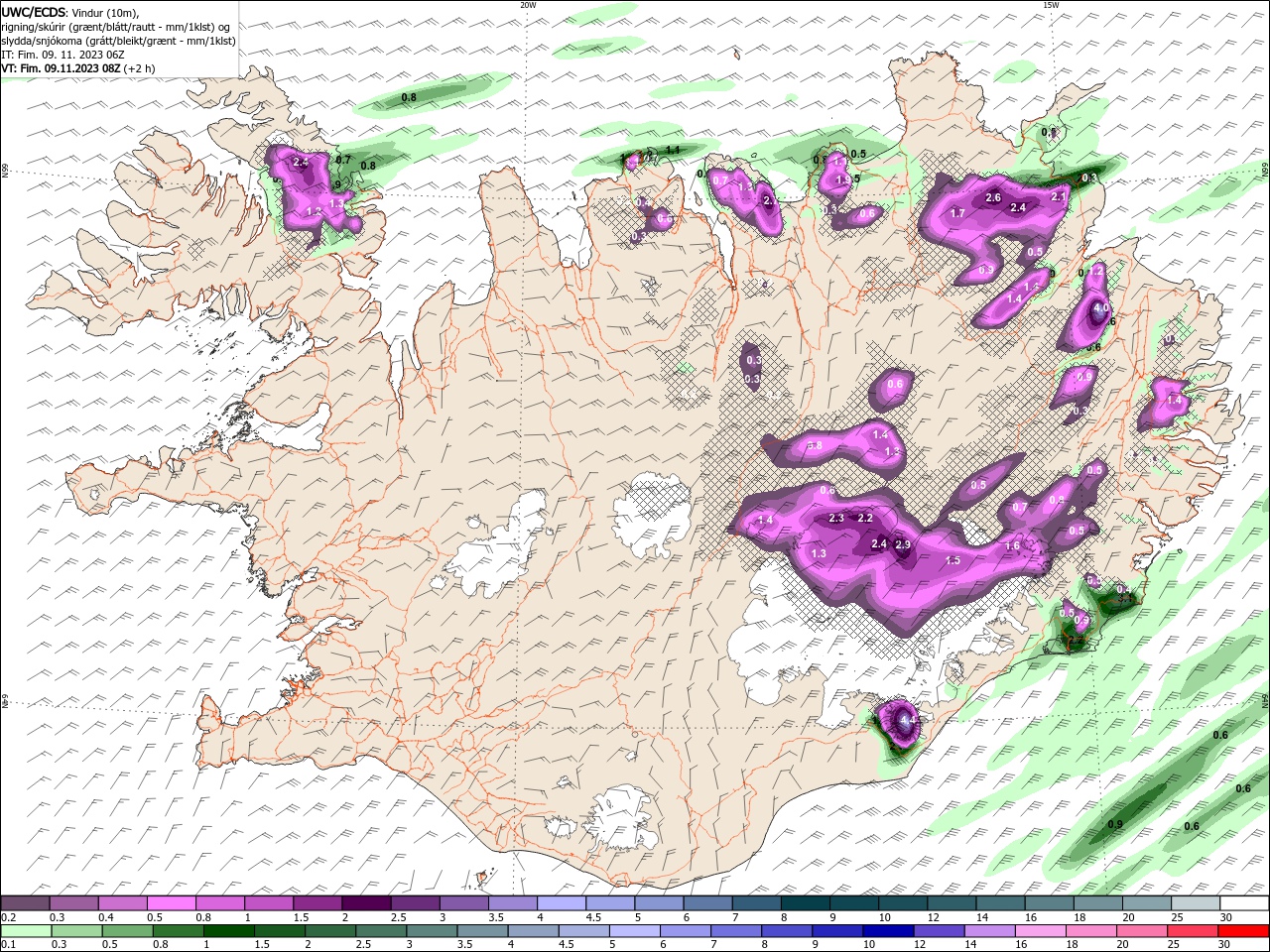Click the '0.1' legend label
Screen dimensions: 1270x952
9,944
